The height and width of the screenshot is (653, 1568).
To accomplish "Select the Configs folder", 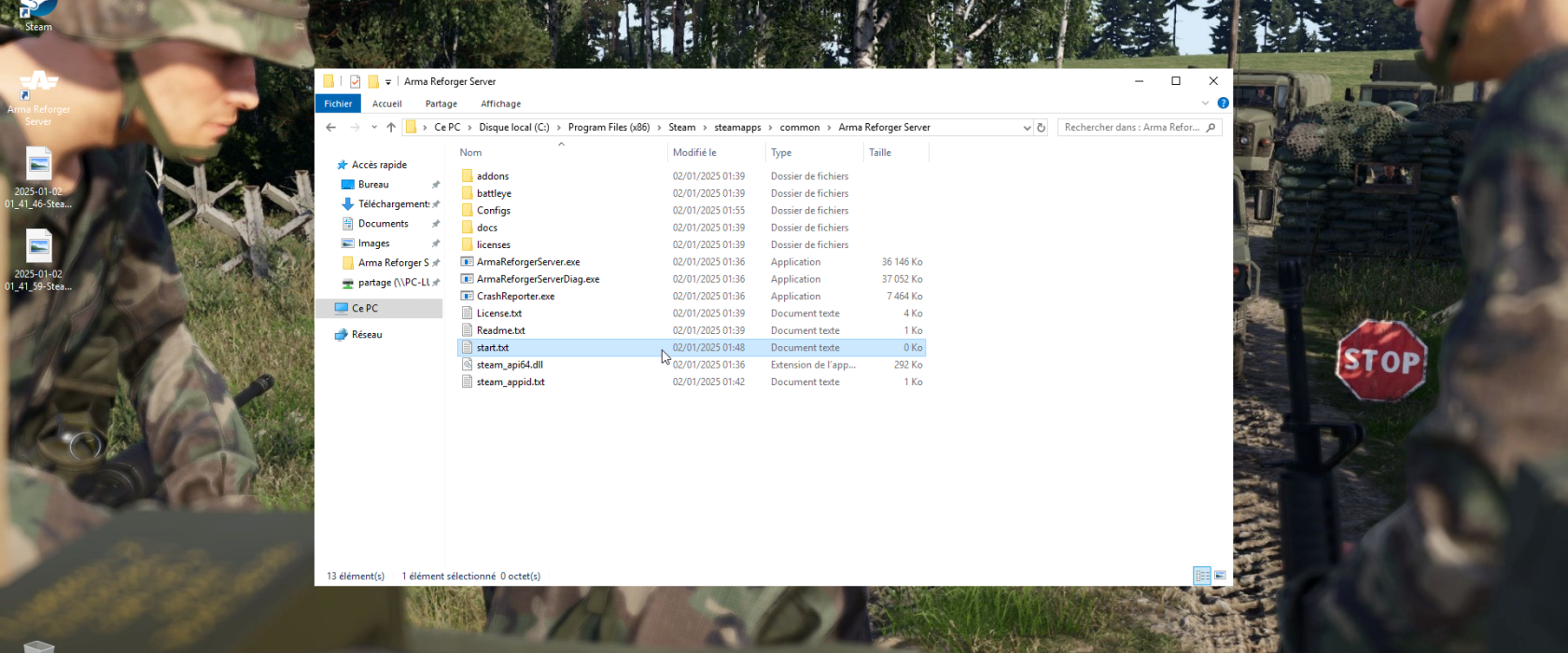I will click(x=494, y=211).
